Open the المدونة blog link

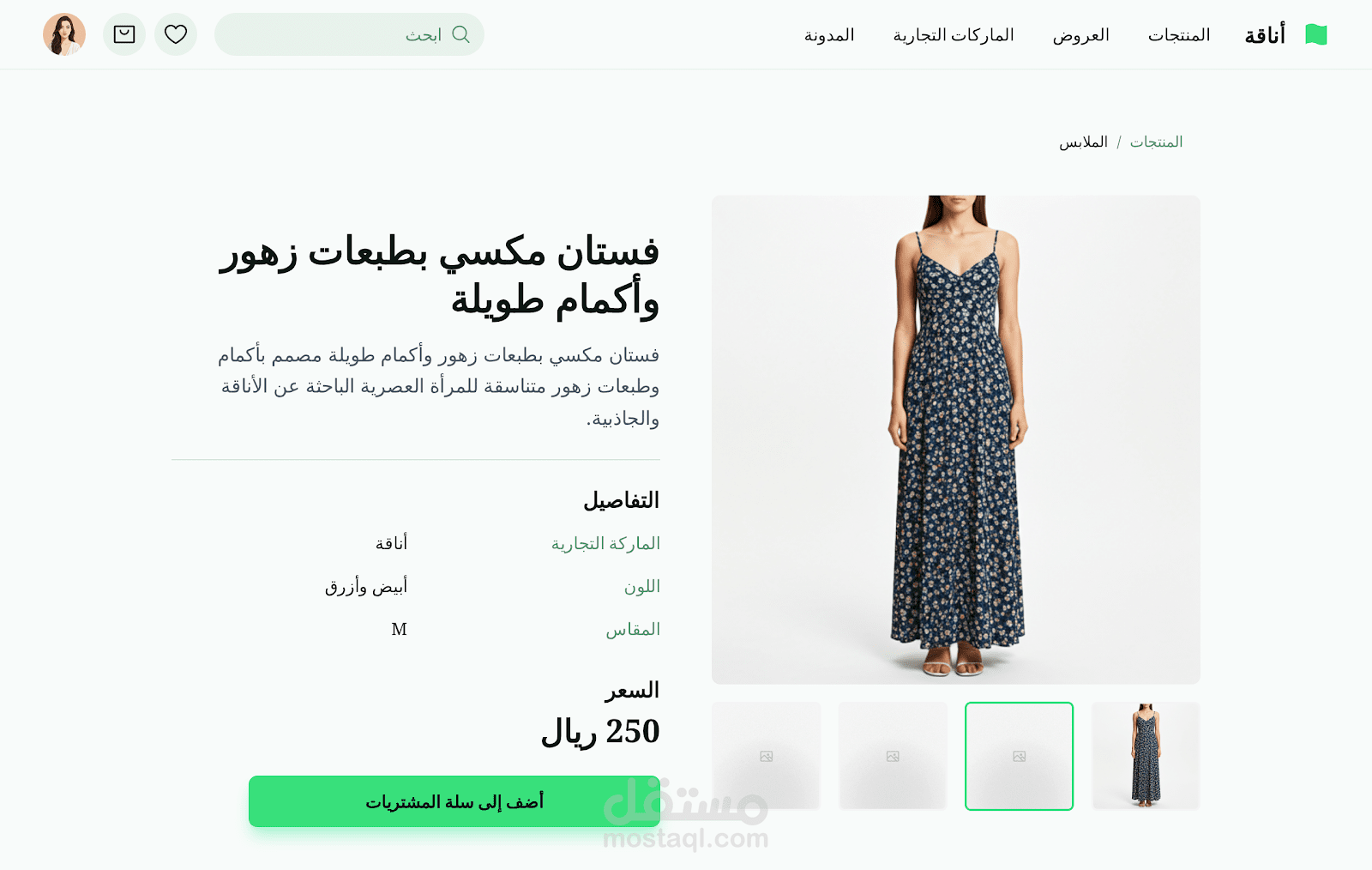(829, 35)
